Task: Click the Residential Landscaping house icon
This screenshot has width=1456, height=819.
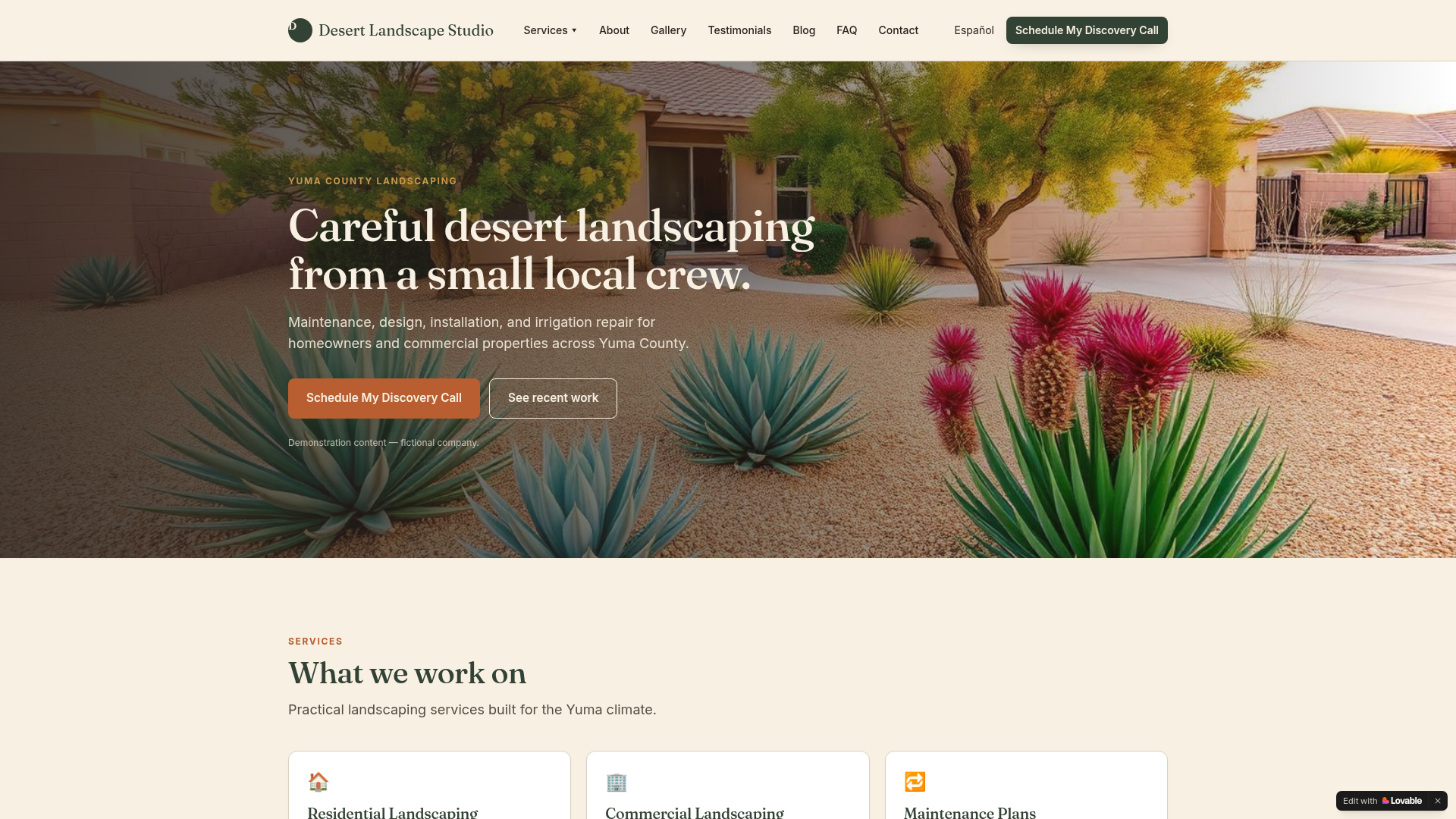Action: (x=318, y=782)
